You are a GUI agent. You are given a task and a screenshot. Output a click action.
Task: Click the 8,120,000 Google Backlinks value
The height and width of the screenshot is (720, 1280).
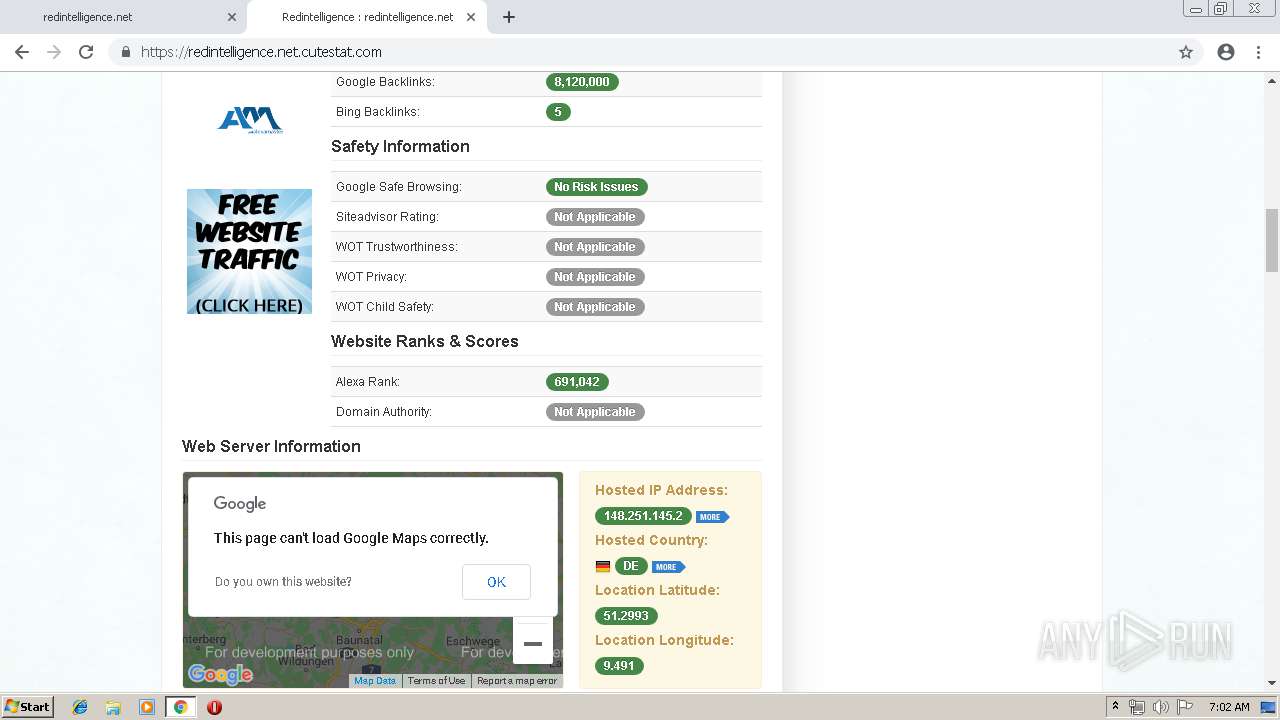point(582,82)
